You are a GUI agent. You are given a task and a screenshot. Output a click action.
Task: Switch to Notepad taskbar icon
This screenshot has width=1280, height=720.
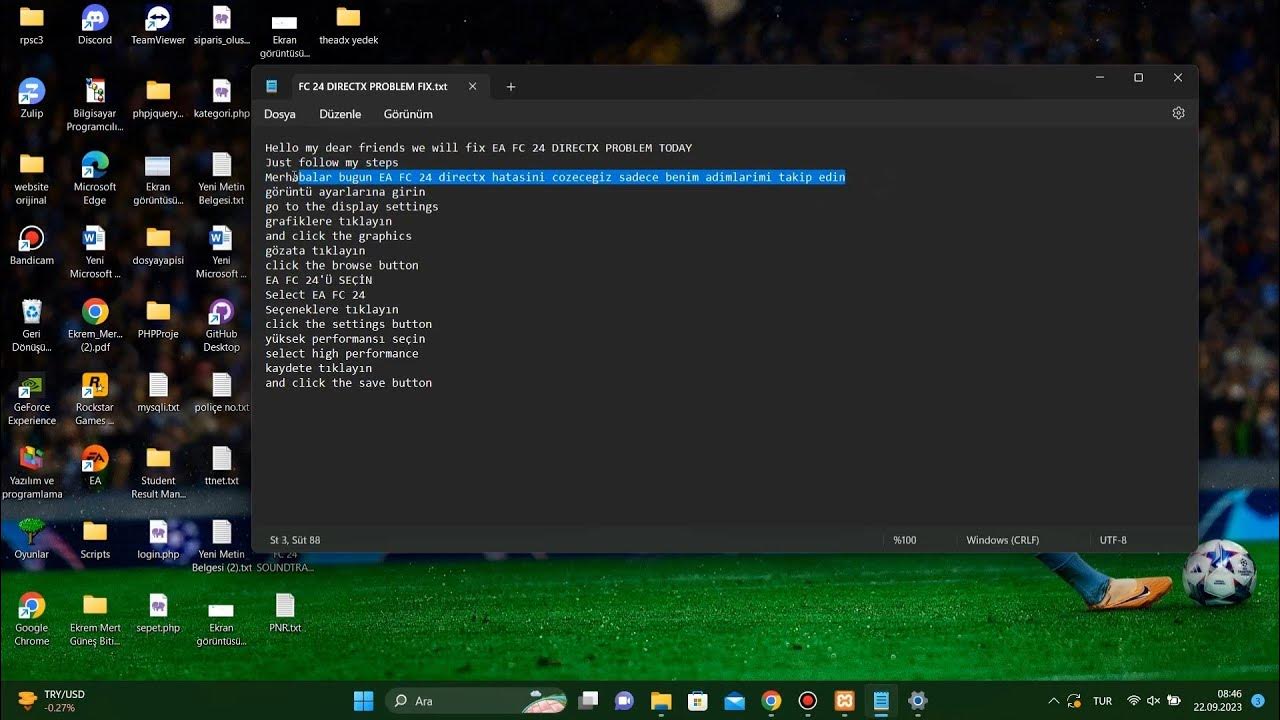pos(881,700)
